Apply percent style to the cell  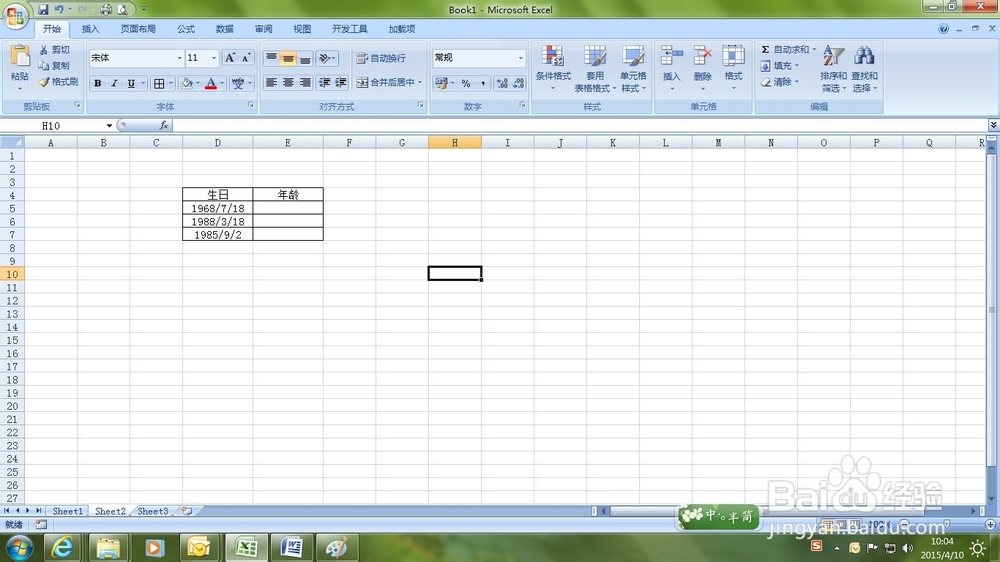(x=466, y=83)
